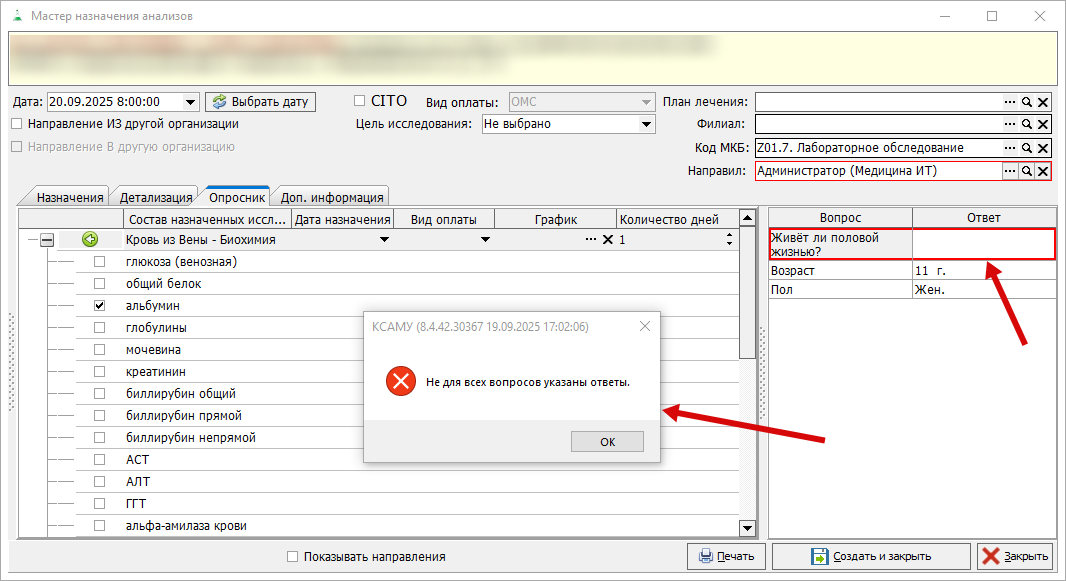Click Состав назначенных иссл... column header
This screenshot has width=1066, height=581.
[x=207, y=219]
